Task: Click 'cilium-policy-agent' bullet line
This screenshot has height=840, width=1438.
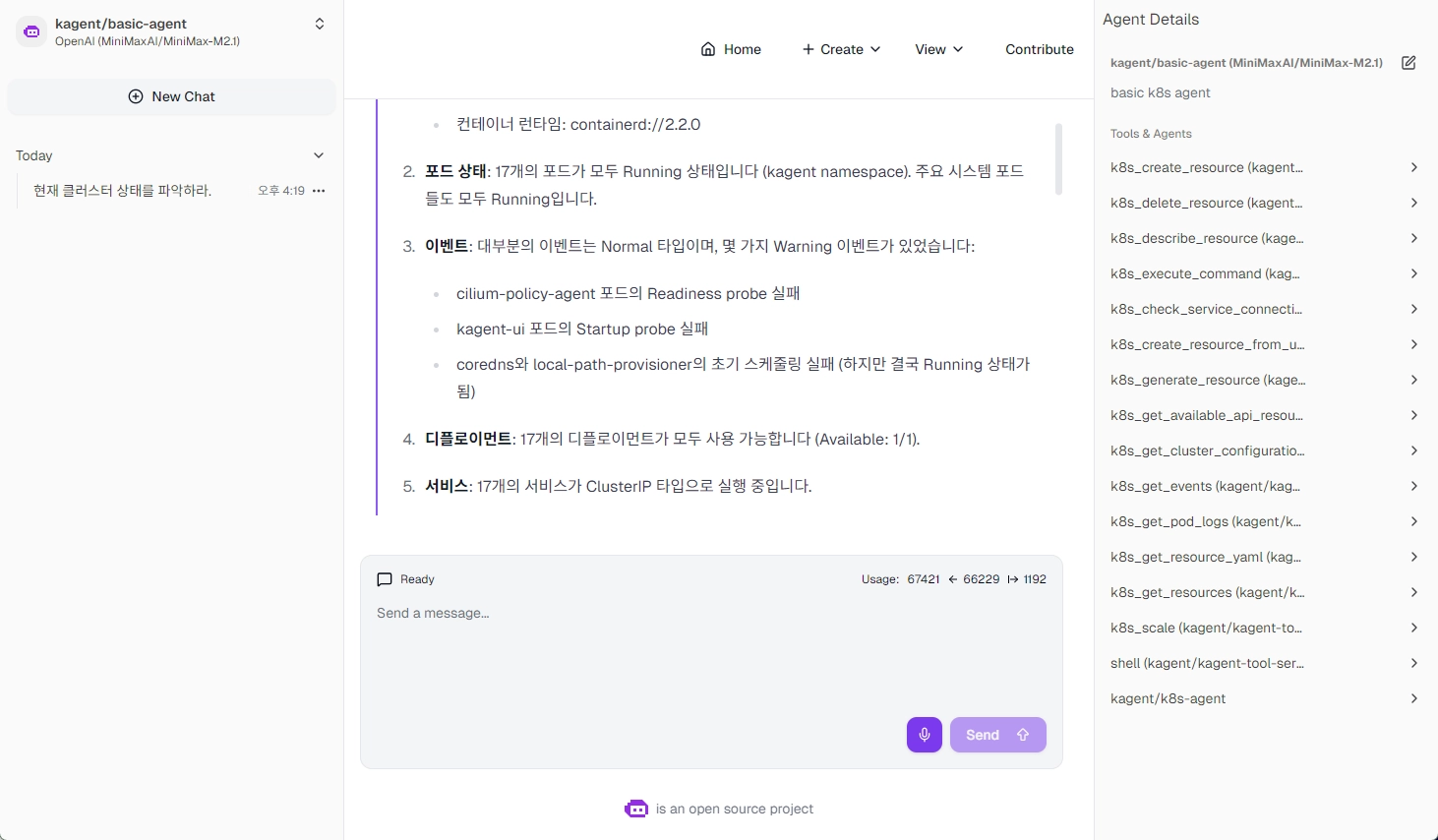Action: tap(628, 293)
